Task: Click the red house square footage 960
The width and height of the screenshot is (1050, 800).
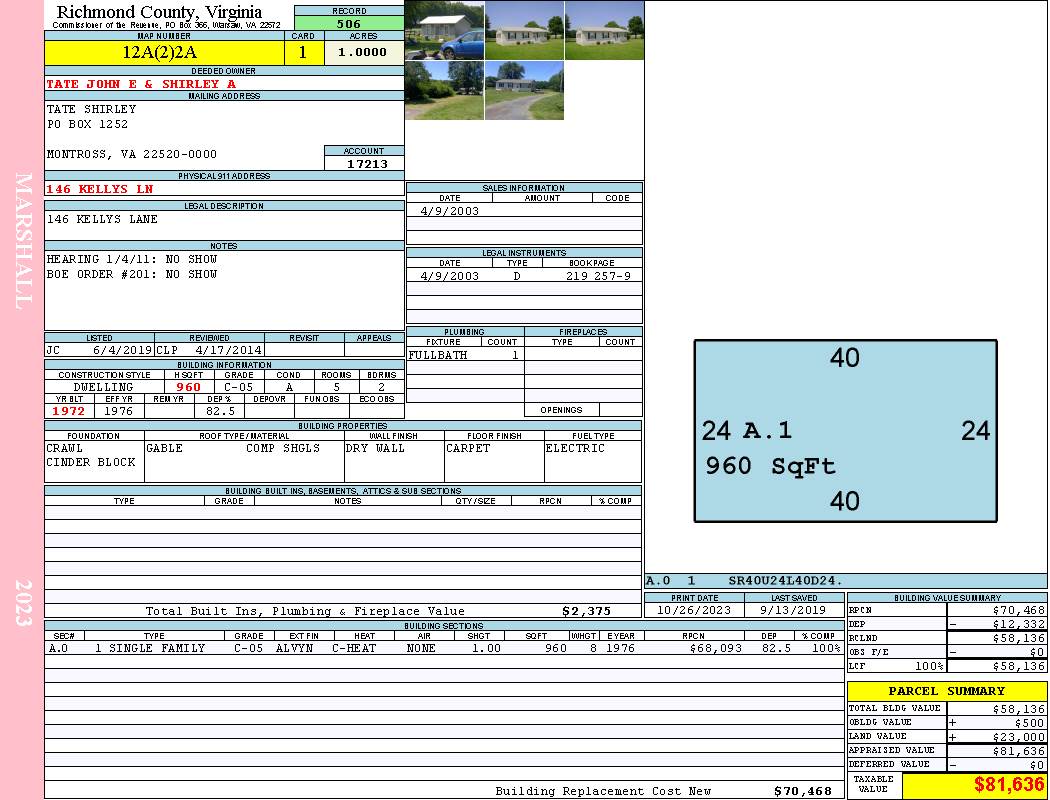Action: point(188,387)
